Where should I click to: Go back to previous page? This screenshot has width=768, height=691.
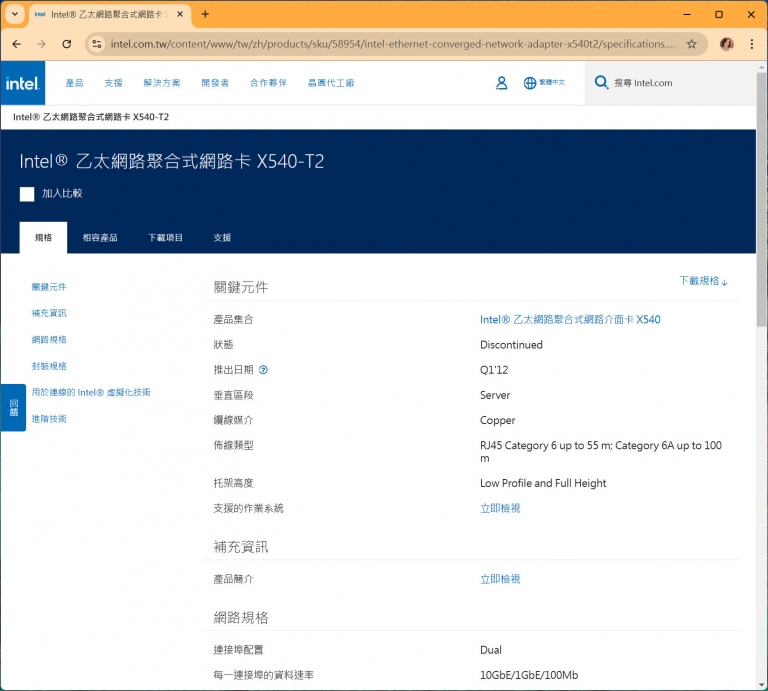point(17,44)
